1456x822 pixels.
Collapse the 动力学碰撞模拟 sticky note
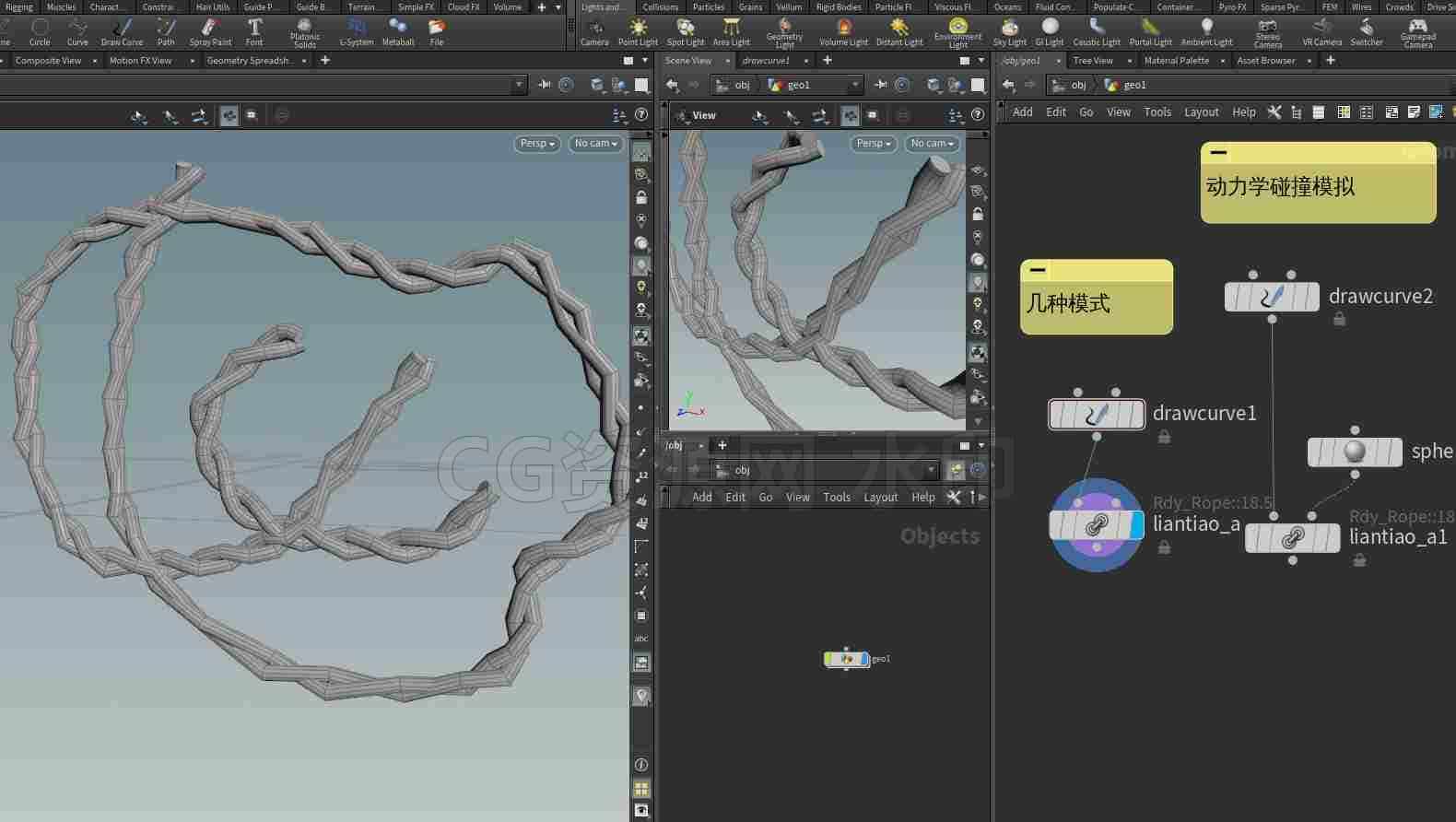pos(1218,152)
